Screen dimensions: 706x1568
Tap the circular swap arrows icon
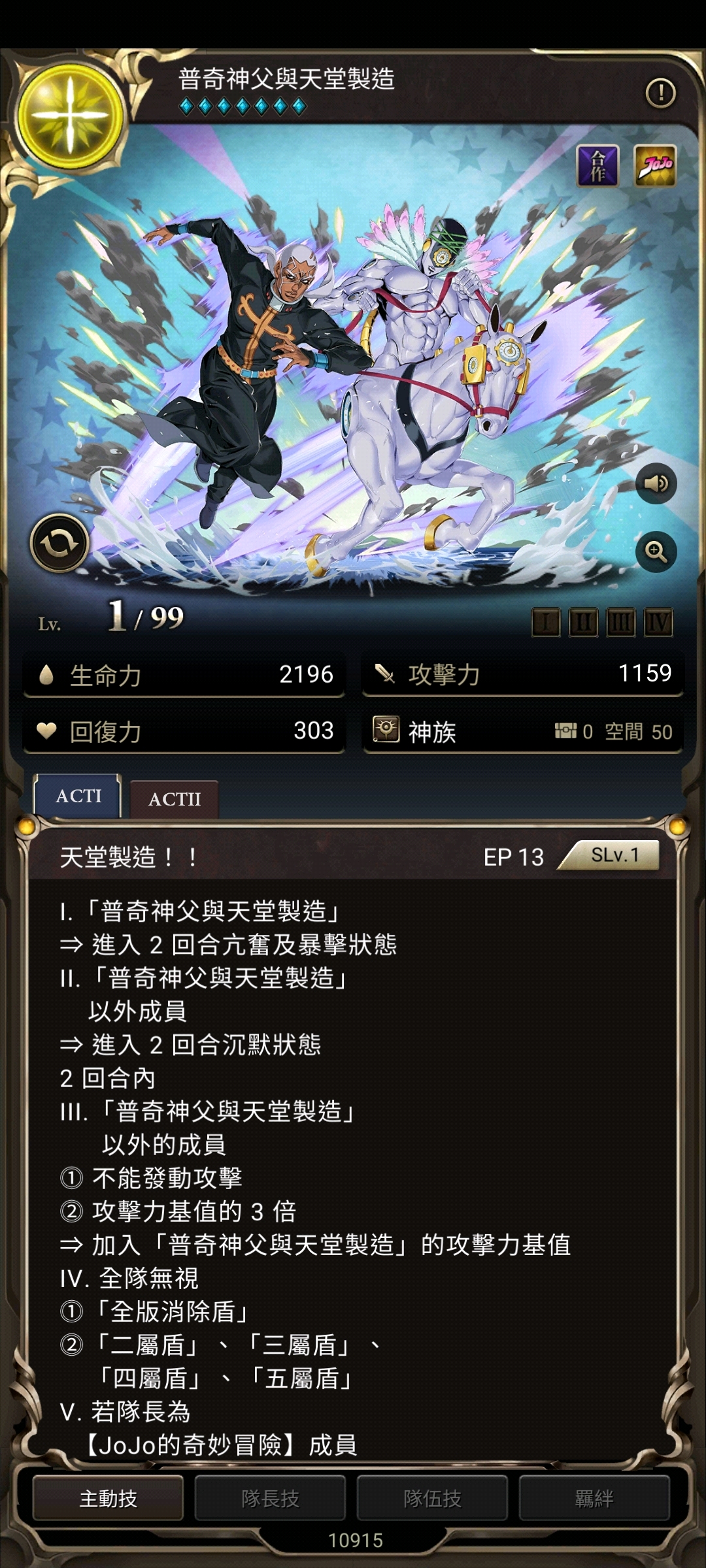[59, 543]
